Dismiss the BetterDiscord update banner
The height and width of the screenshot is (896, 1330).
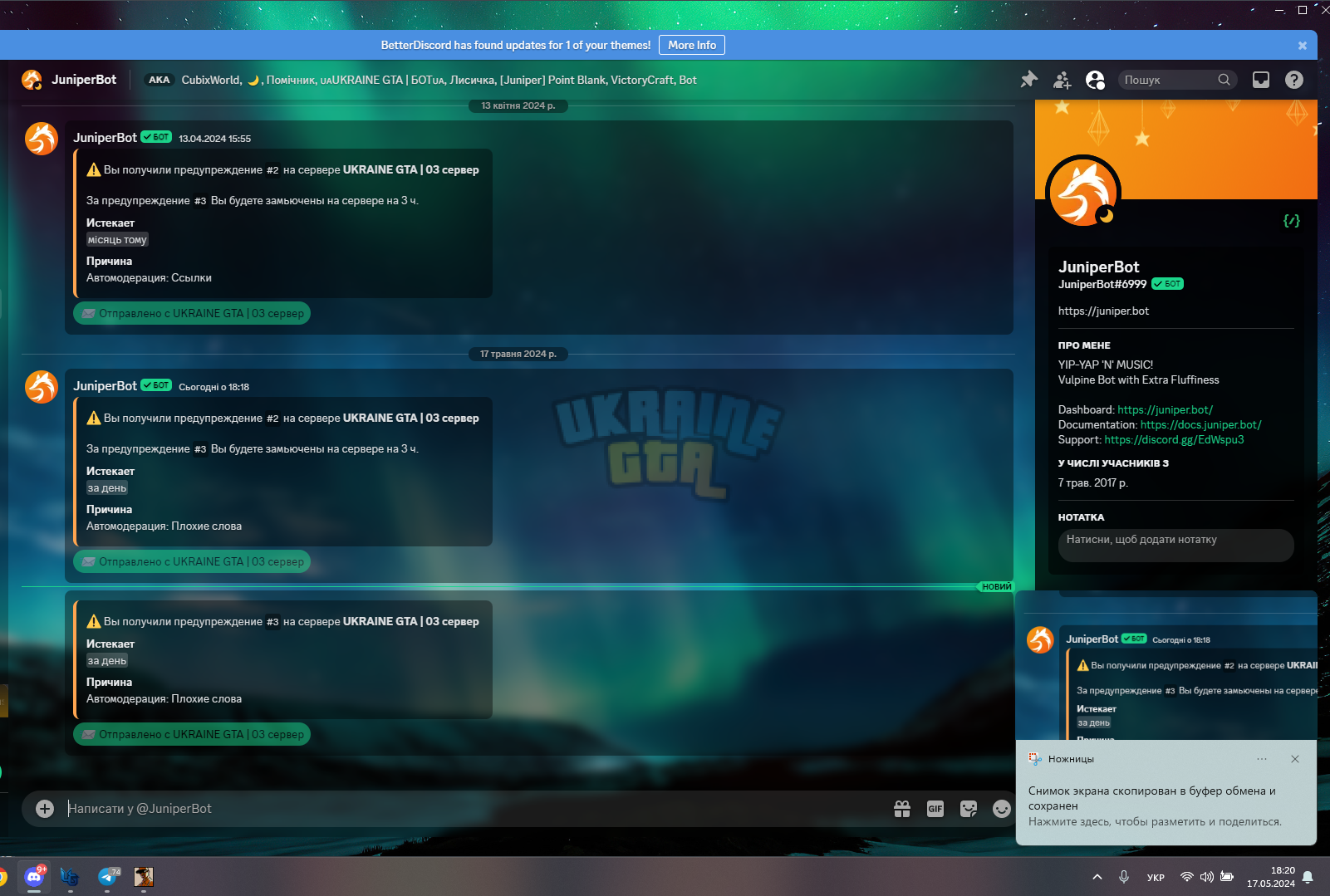[x=1303, y=46]
